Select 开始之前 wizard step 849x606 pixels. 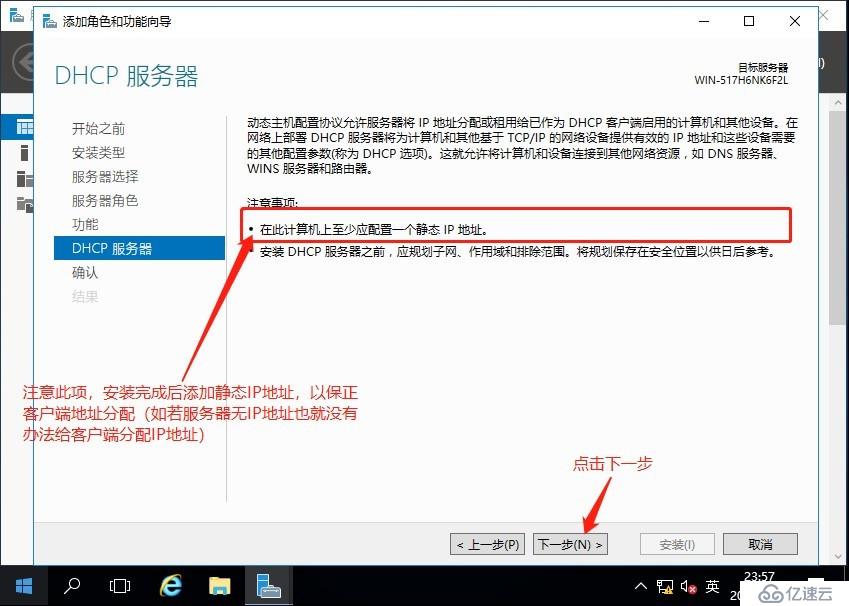pyautogui.click(x=99, y=128)
